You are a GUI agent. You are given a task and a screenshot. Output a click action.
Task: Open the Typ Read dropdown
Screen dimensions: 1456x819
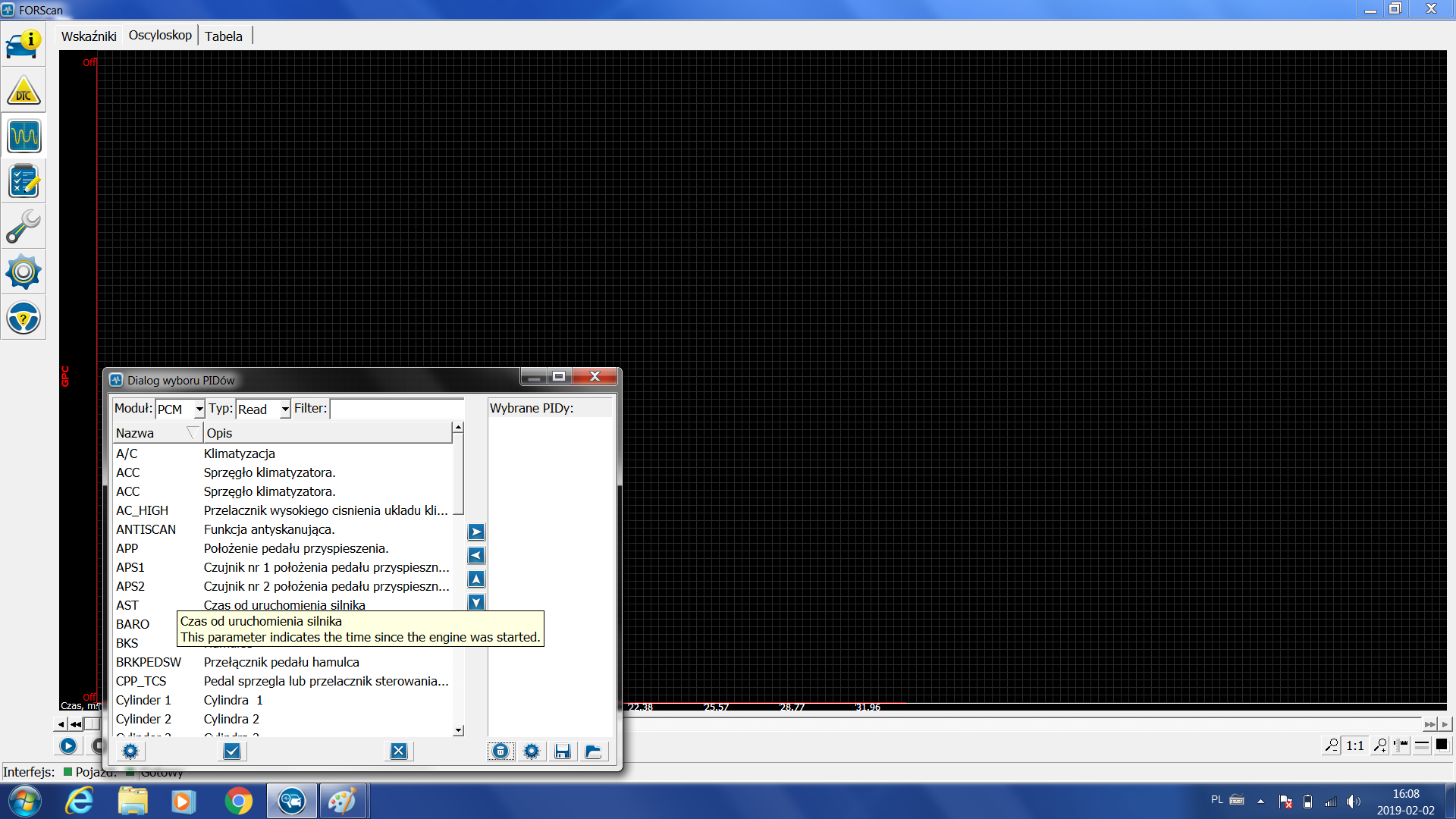[x=285, y=409]
